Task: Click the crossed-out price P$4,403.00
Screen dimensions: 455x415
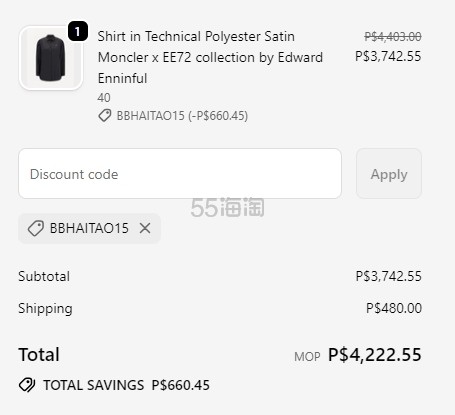Action: pyautogui.click(x=393, y=36)
